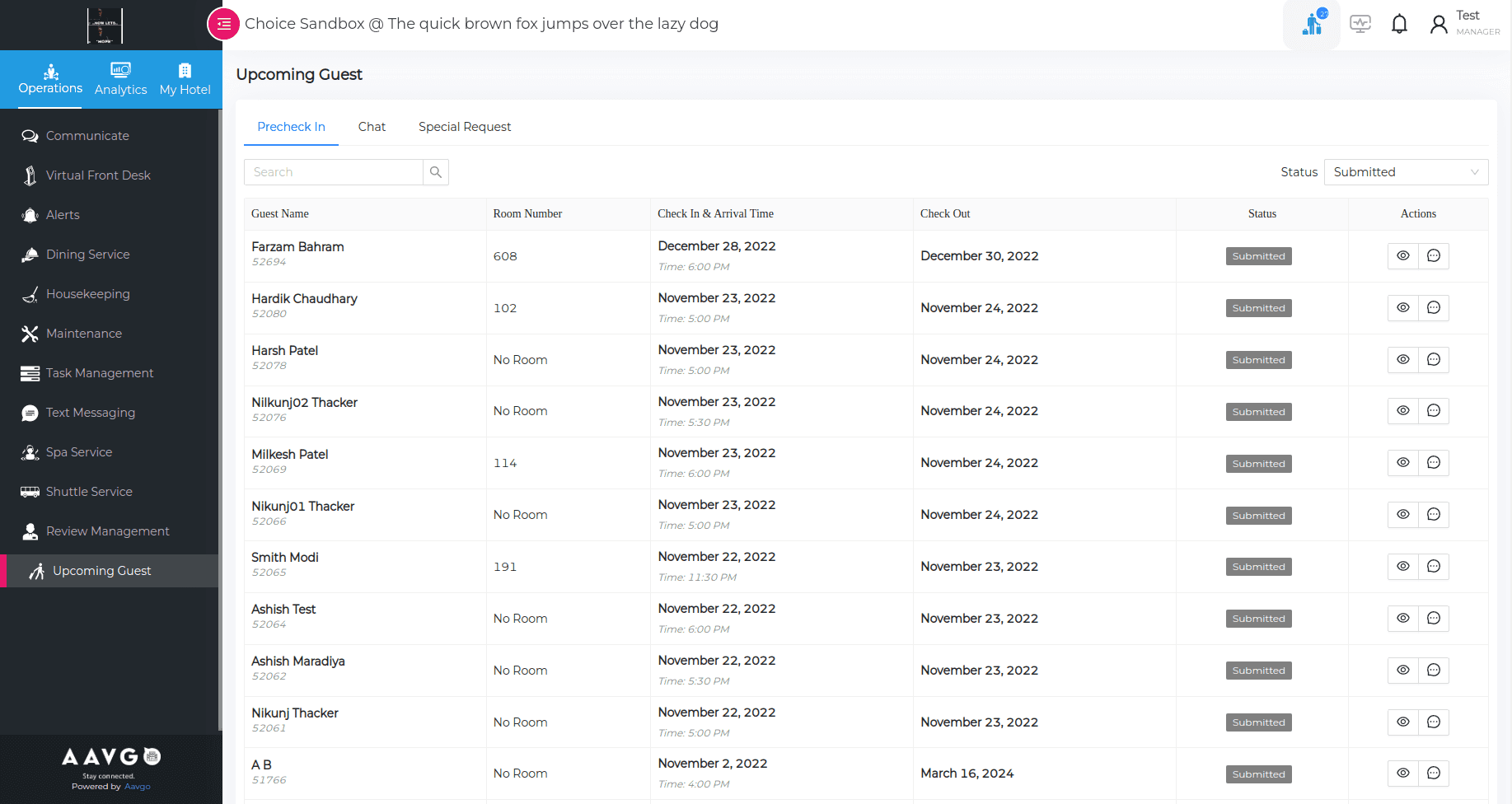This screenshot has width=1512, height=804.
Task: Click the search magnifier icon
Action: [x=436, y=172]
